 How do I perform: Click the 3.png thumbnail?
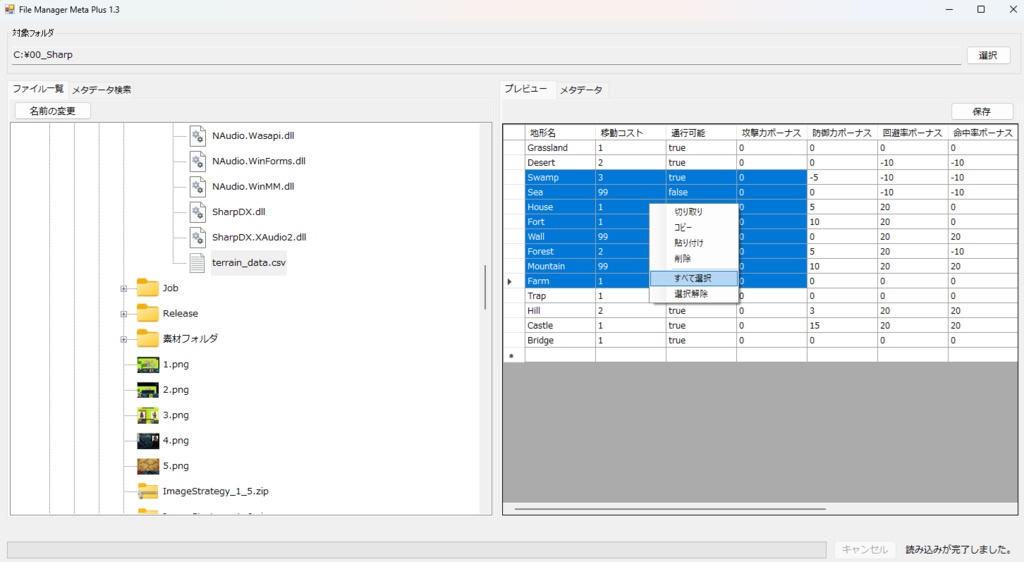(148, 415)
